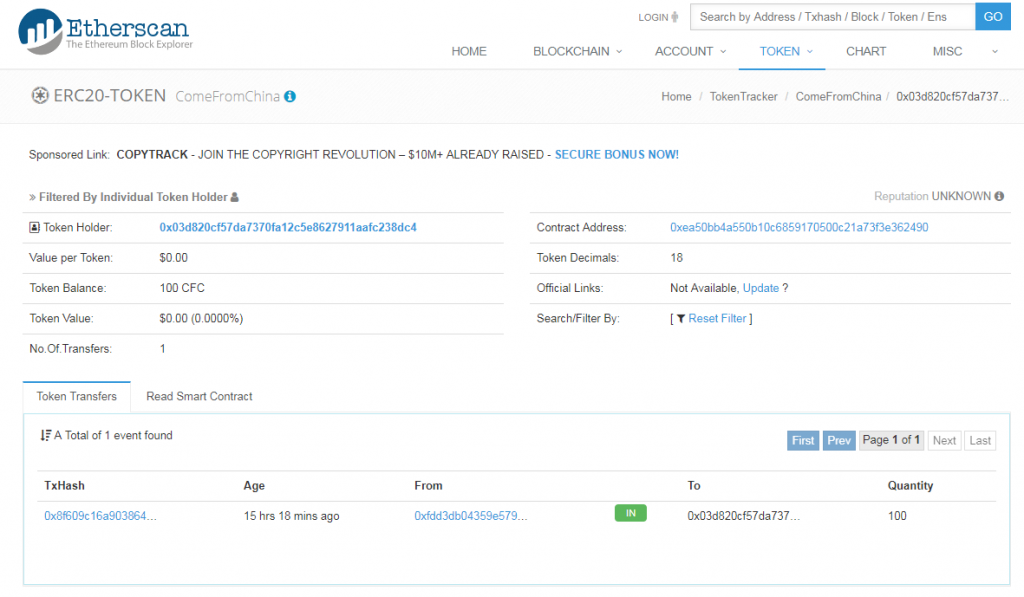Expand the ACCOUNT dropdown menu

(x=690, y=52)
